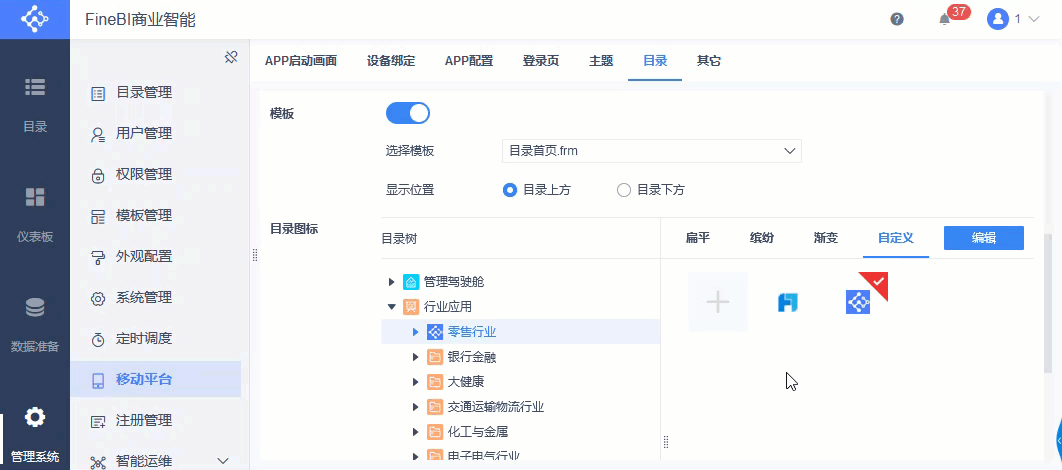The image size is (1062, 470).
Task: Open the 管理系统 gear section
Action: [35, 433]
